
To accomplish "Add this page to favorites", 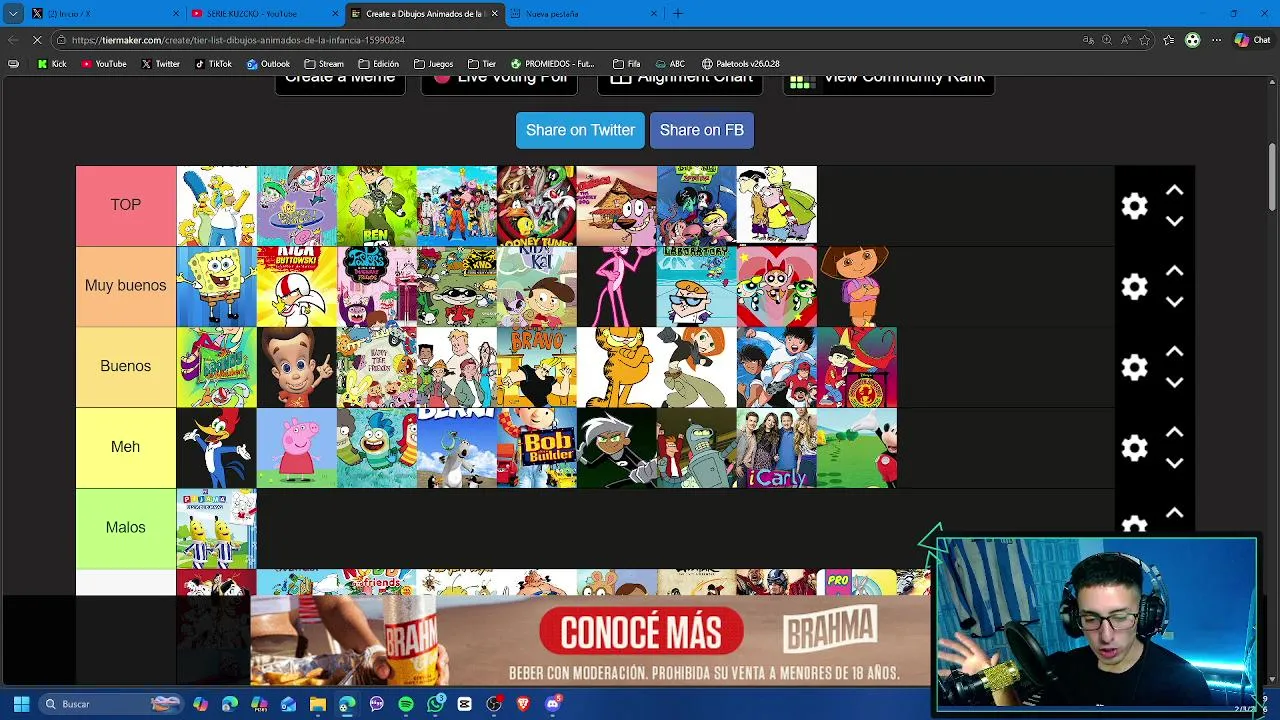I will (1145, 40).
